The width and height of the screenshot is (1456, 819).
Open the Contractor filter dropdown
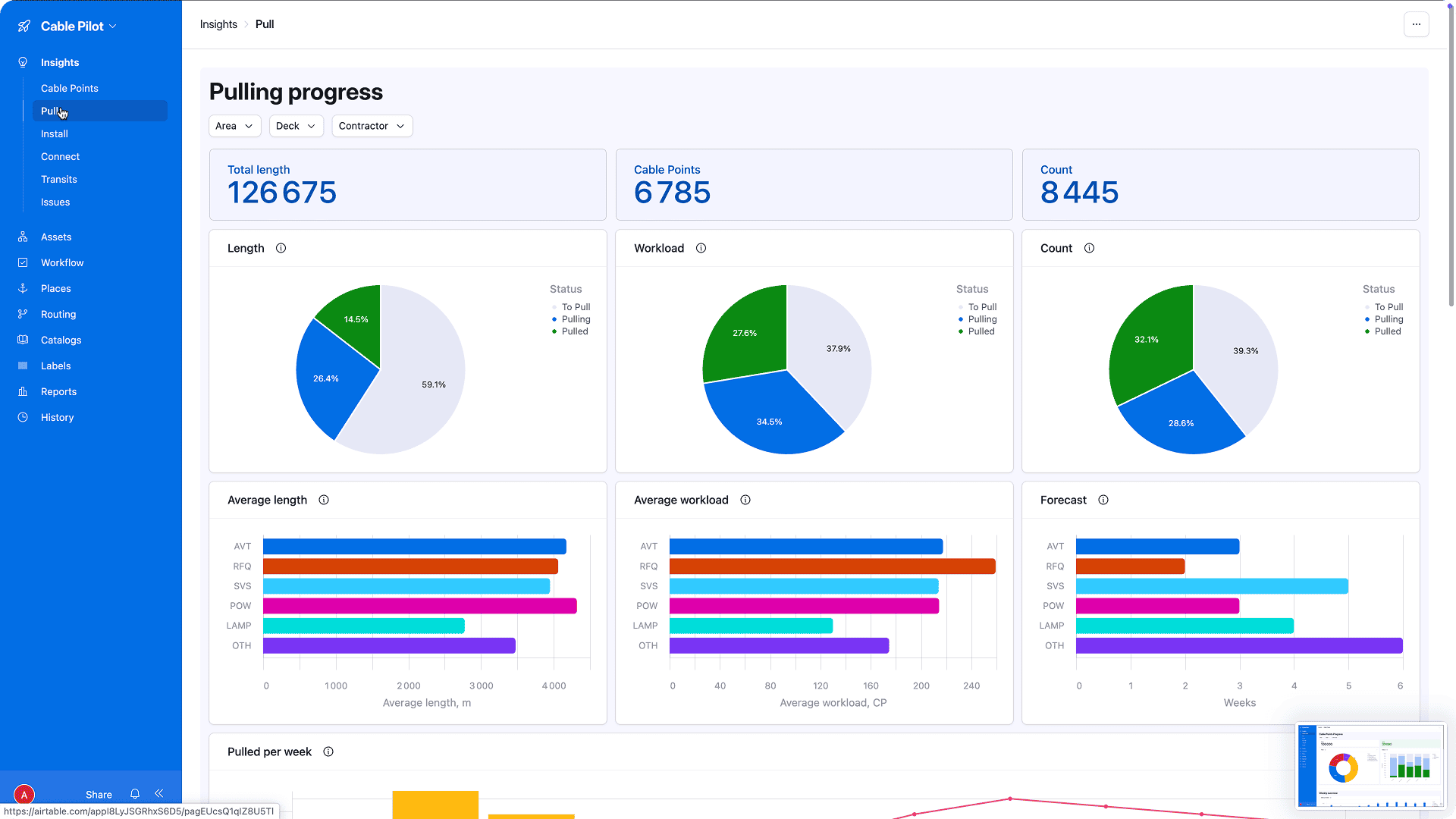[x=372, y=126]
